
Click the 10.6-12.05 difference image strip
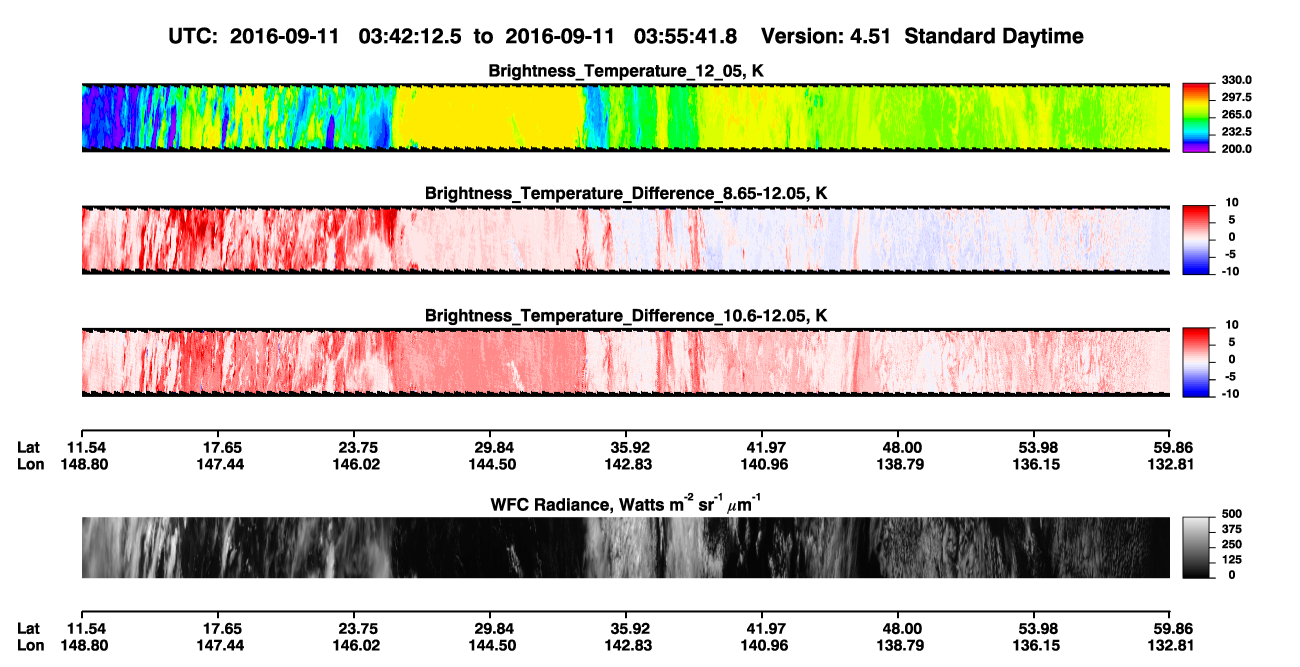pyautogui.click(x=626, y=362)
